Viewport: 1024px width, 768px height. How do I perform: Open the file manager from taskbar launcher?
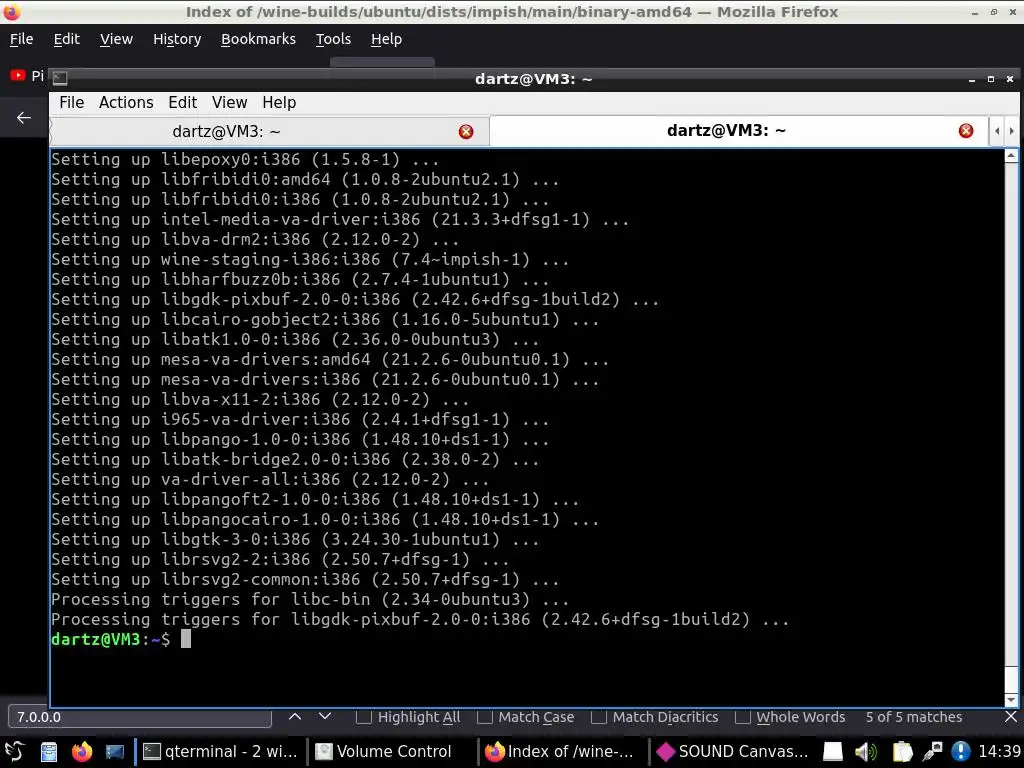tap(49, 752)
